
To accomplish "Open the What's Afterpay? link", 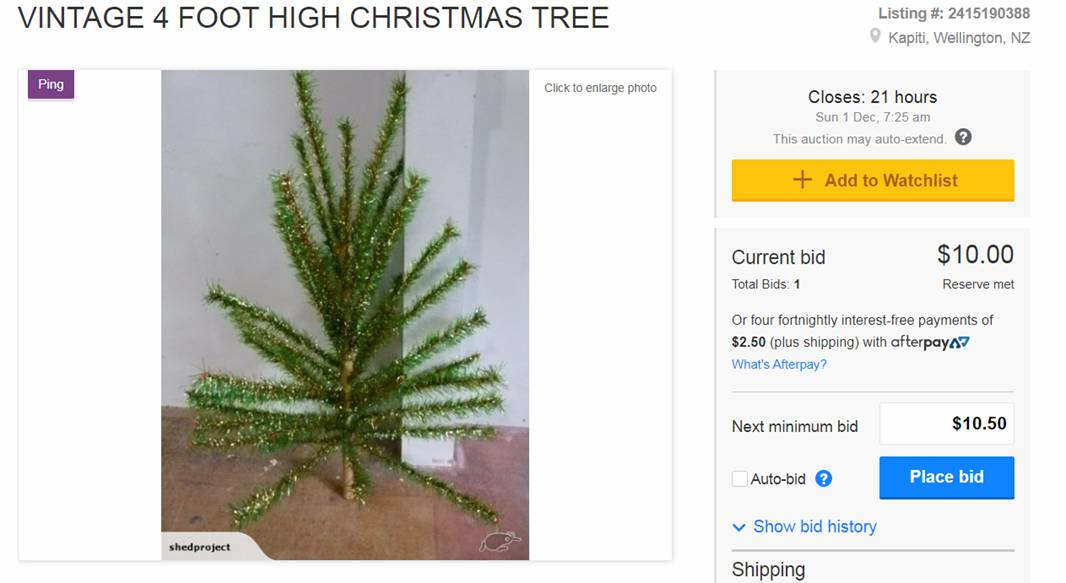I will pyautogui.click(x=779, y=364).
